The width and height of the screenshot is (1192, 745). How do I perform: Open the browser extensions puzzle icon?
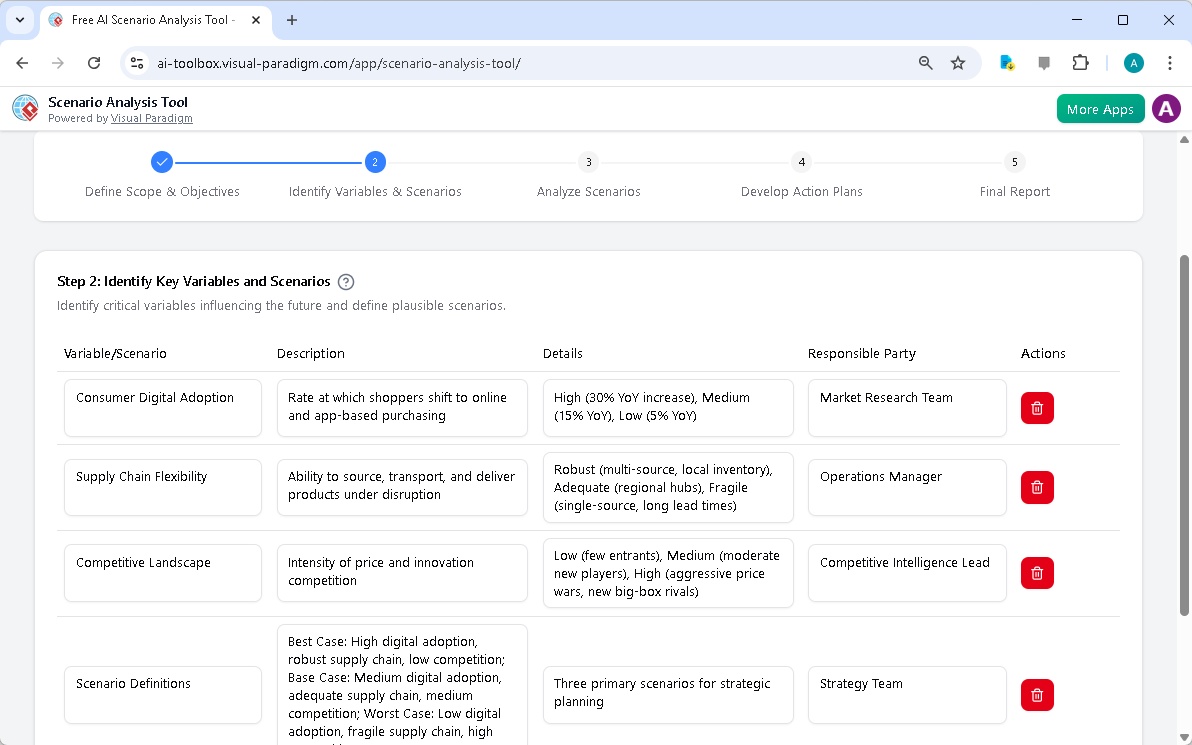click(x=1080, y=62)
